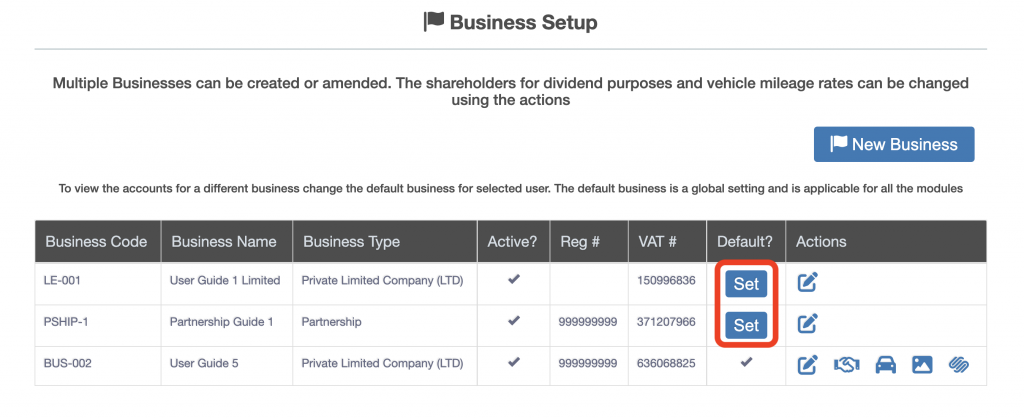Image resolution: width=1024 pixels, height=419 pixels.
Task: Click the Active checkmark for LE-001
Action: point(514,280)
